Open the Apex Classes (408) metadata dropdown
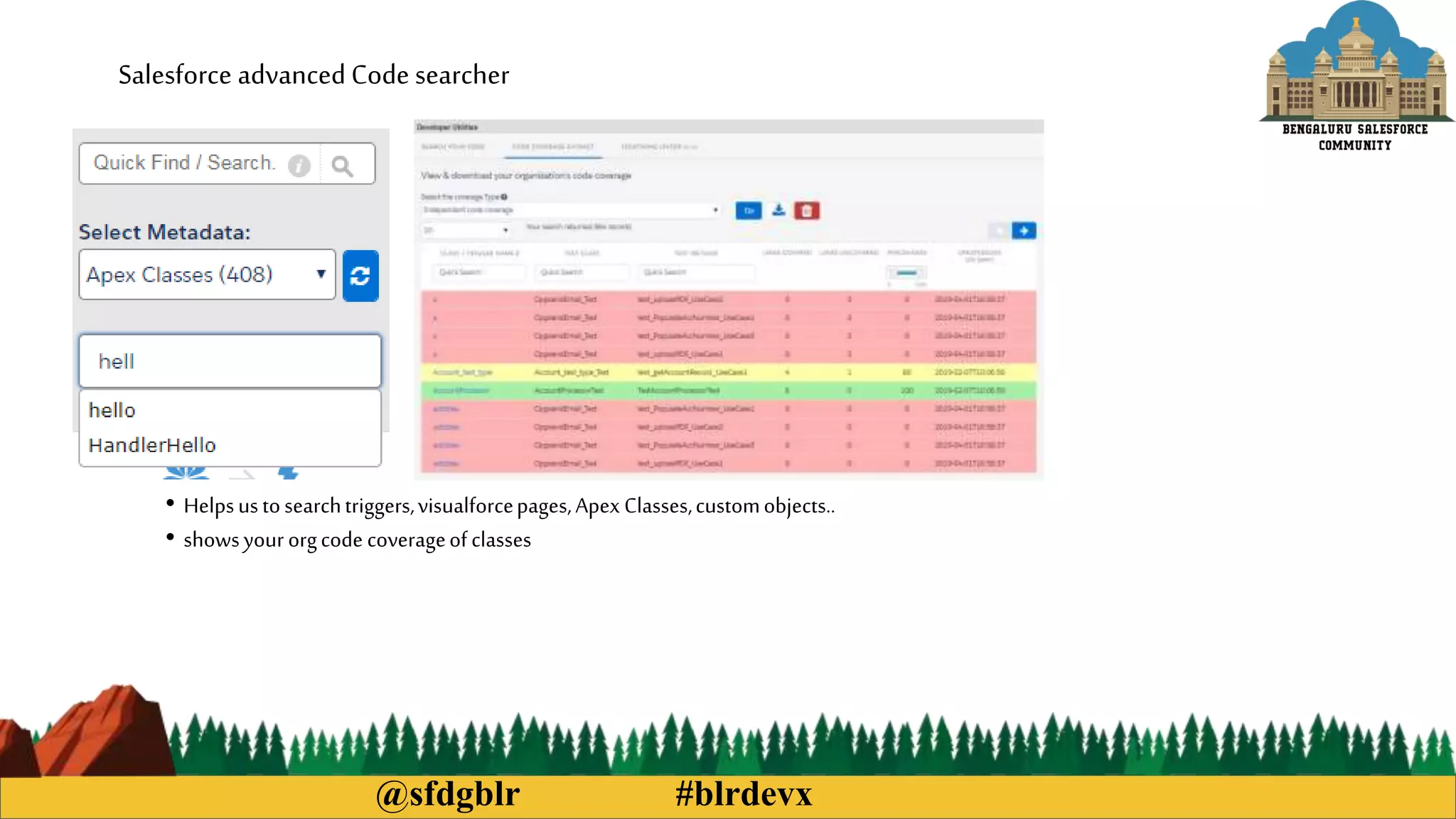 [x=207, y=274]
